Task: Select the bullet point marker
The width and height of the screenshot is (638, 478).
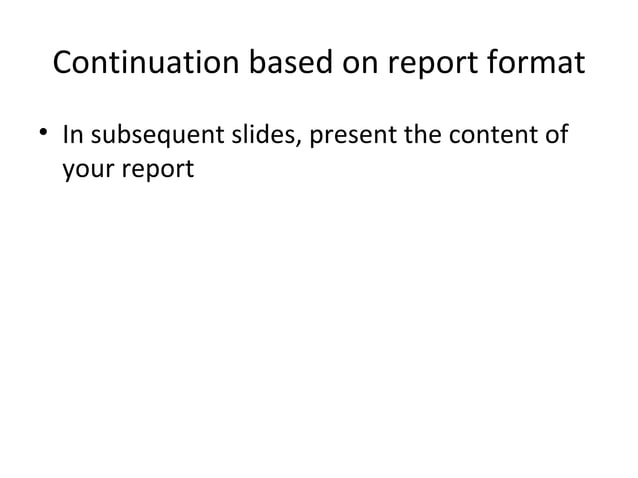Action: (44, 132)
